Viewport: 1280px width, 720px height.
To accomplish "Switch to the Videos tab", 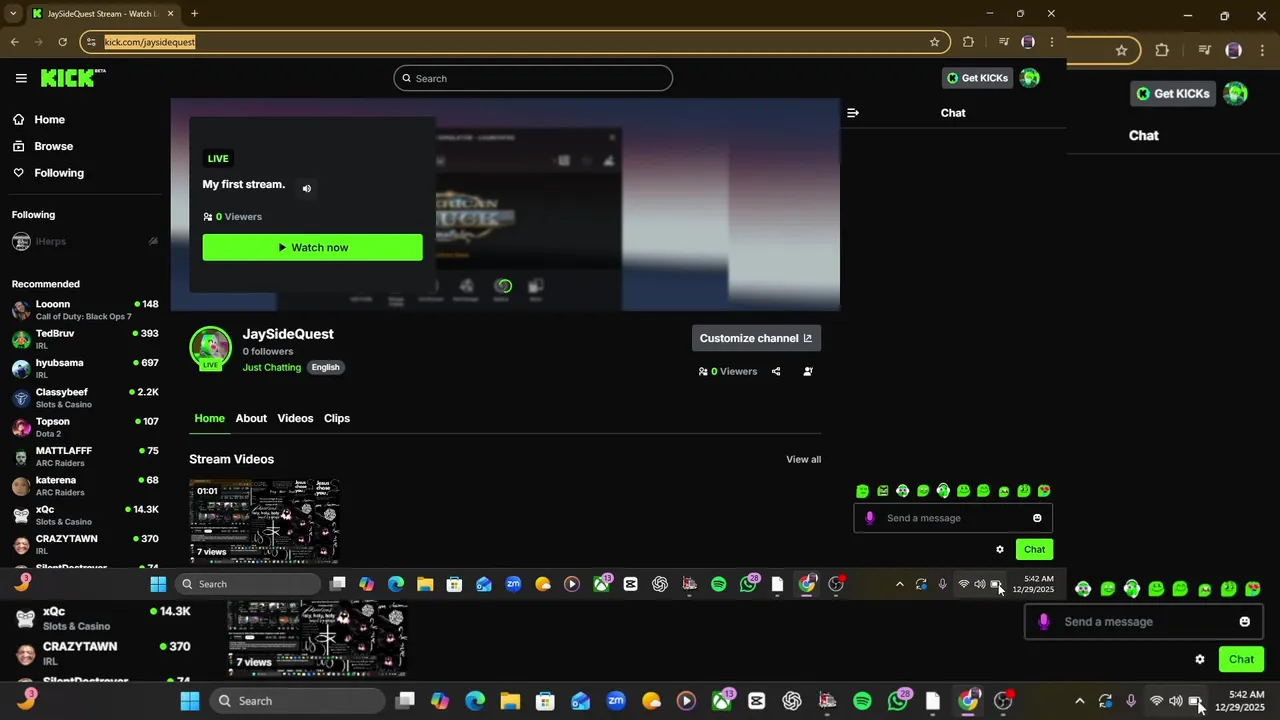I will pyautogui.click(x=295, y=418).
